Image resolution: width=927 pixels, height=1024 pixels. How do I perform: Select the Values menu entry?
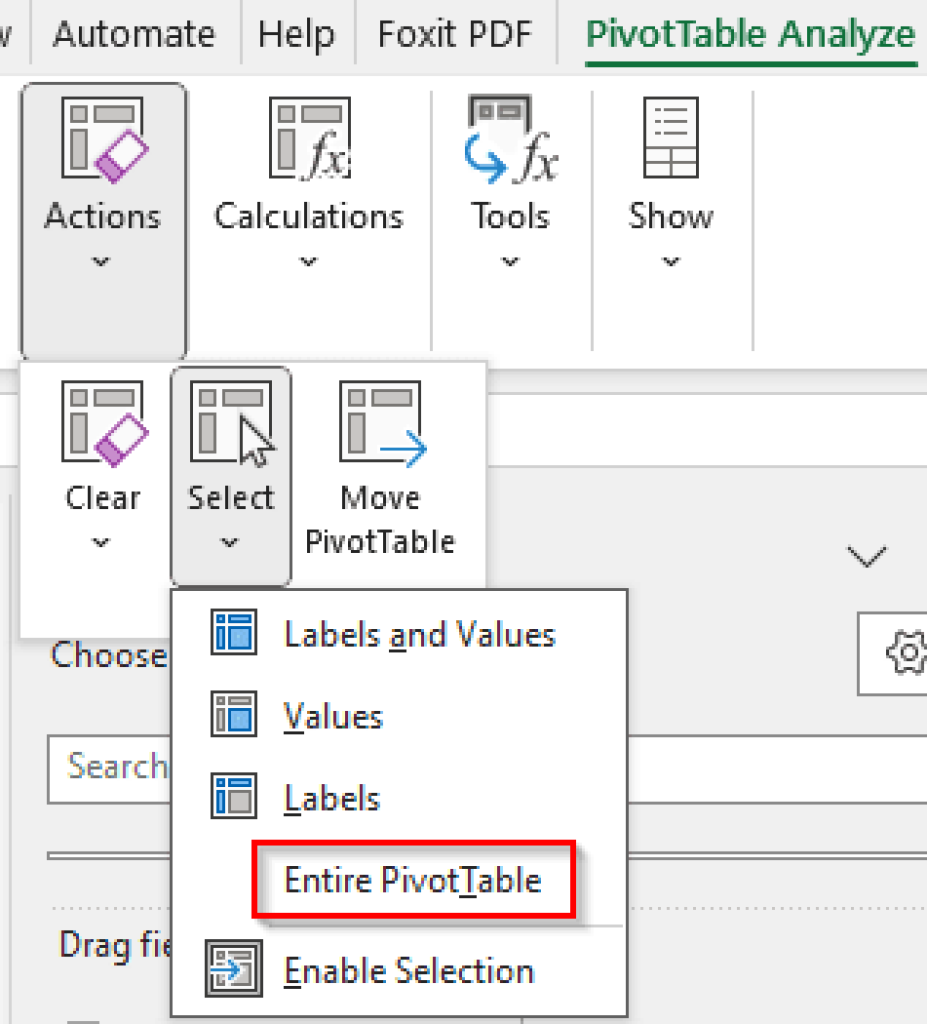[333, 716]
